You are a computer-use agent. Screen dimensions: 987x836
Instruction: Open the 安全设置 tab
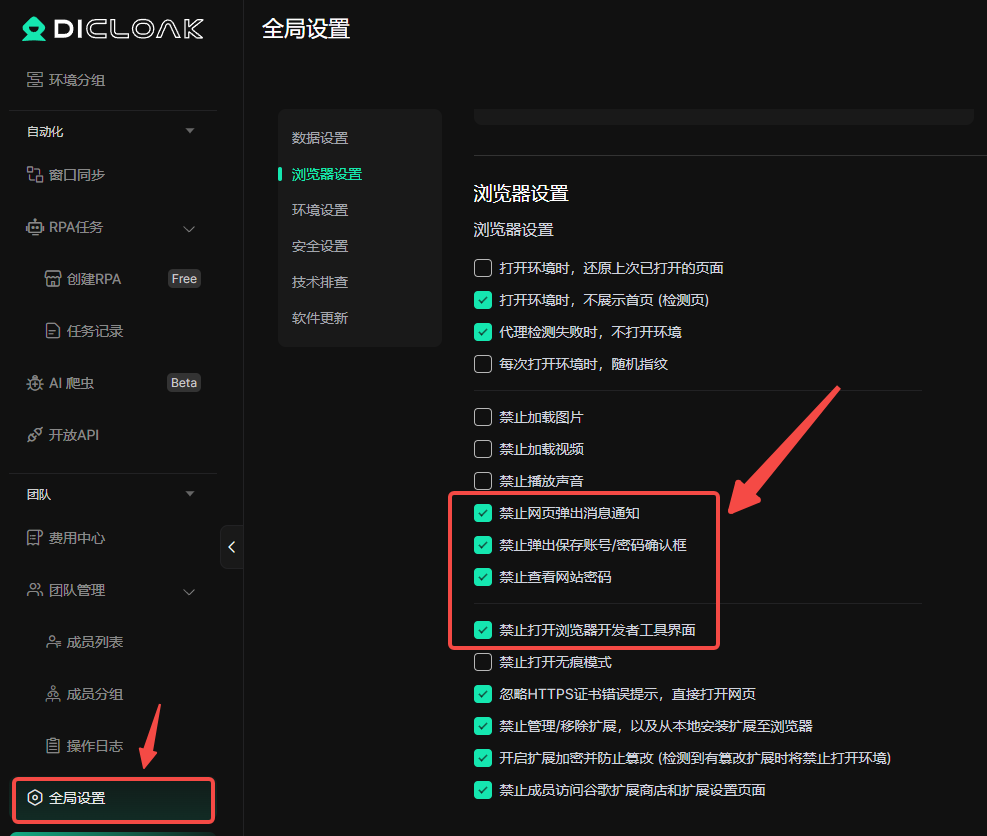point(320,246)
